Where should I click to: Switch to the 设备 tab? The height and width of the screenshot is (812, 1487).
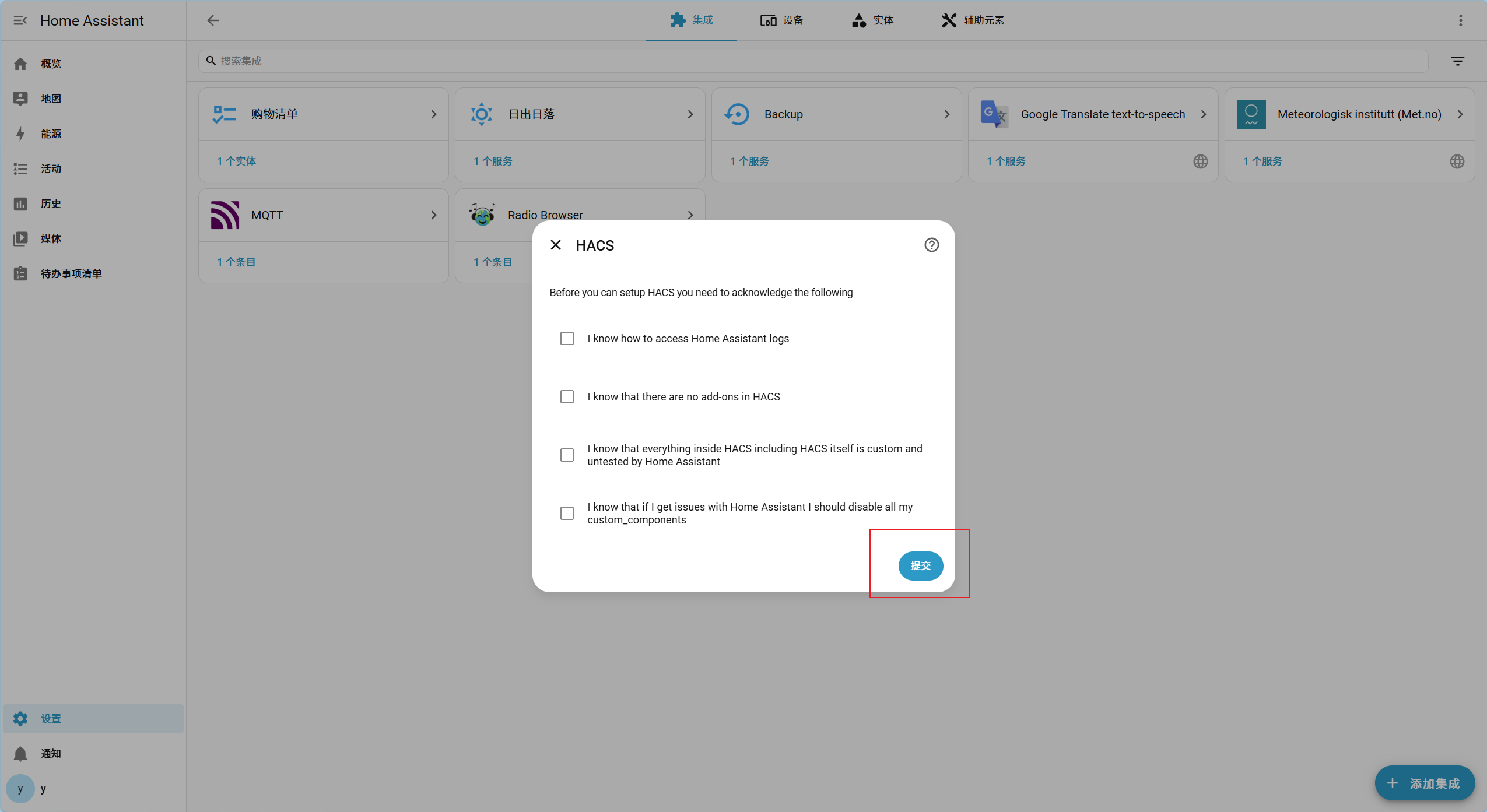[782, 20]
